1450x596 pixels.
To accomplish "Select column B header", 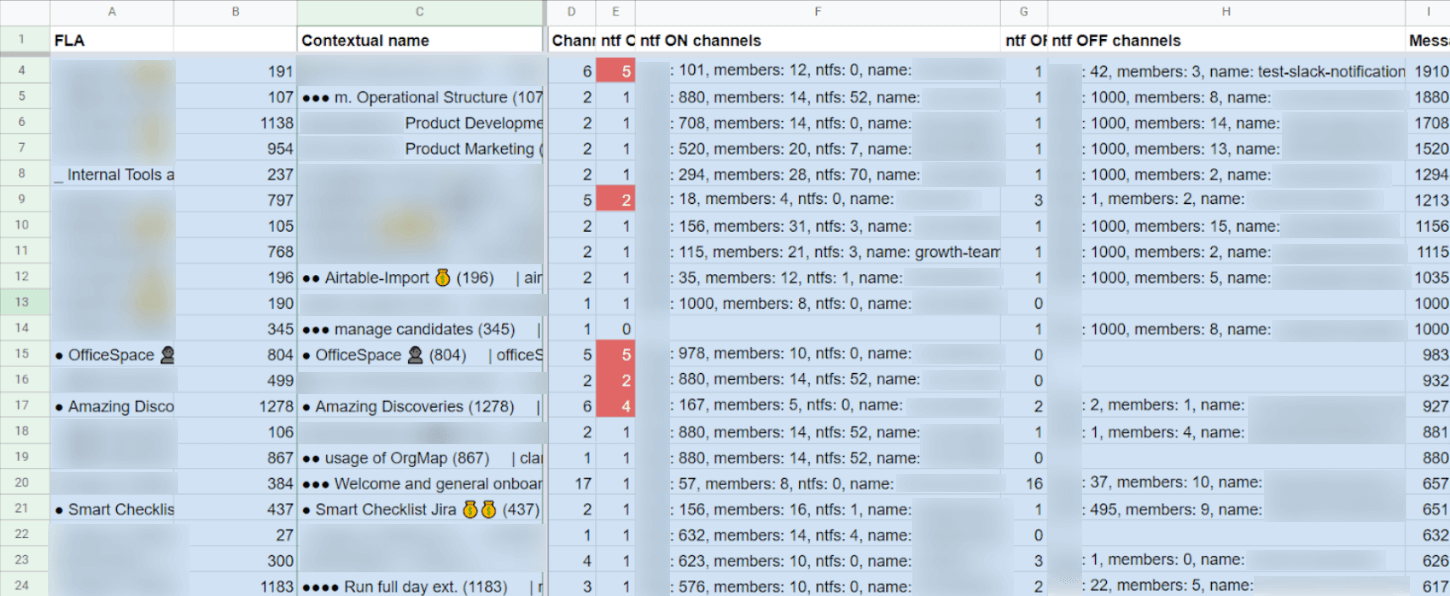I will pos(235,12).
